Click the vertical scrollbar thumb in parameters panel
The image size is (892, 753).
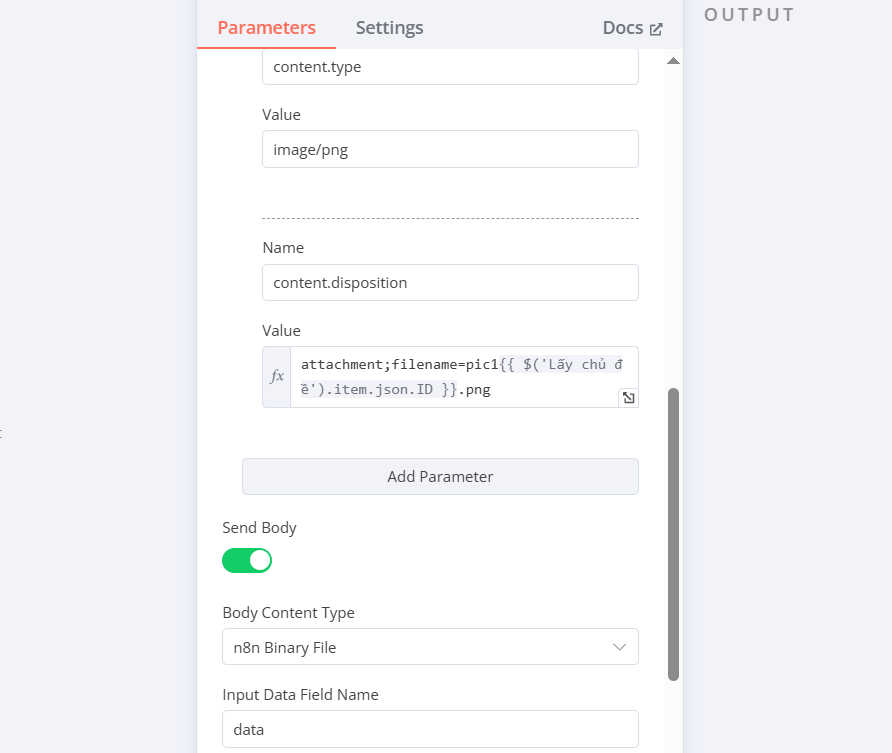point(674,535)
